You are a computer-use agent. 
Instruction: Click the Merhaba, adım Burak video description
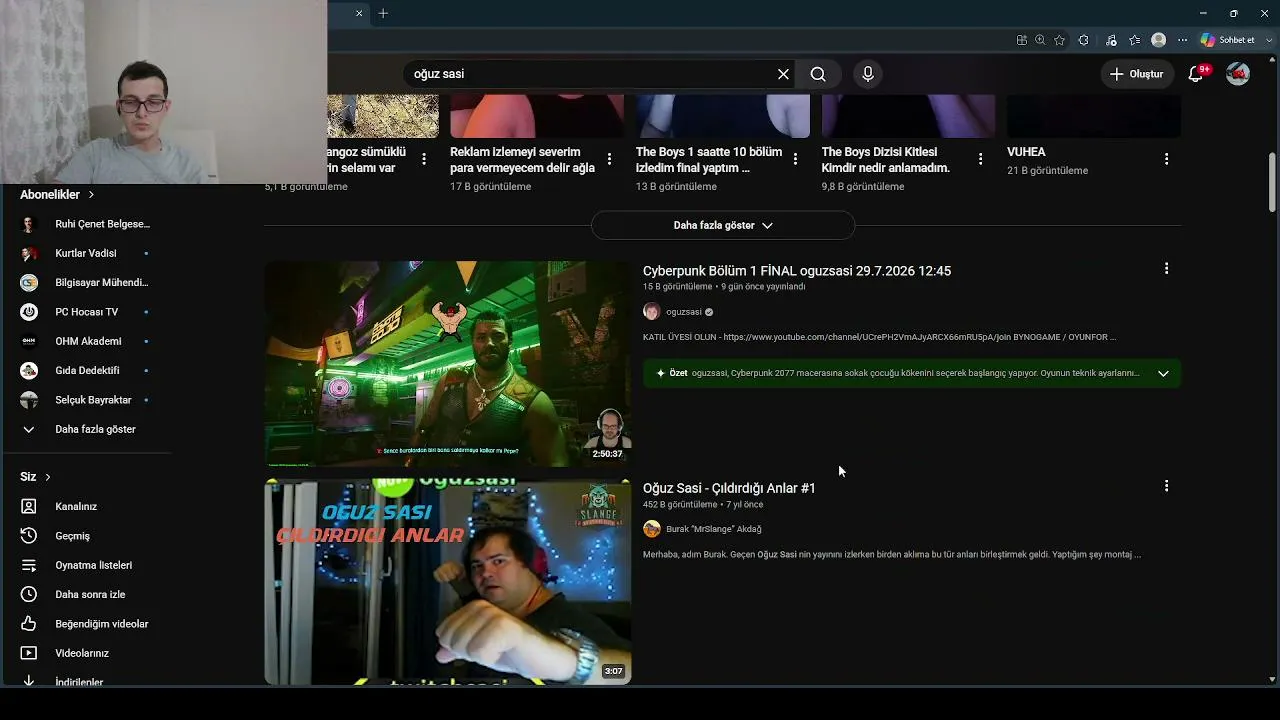[892, 555]
